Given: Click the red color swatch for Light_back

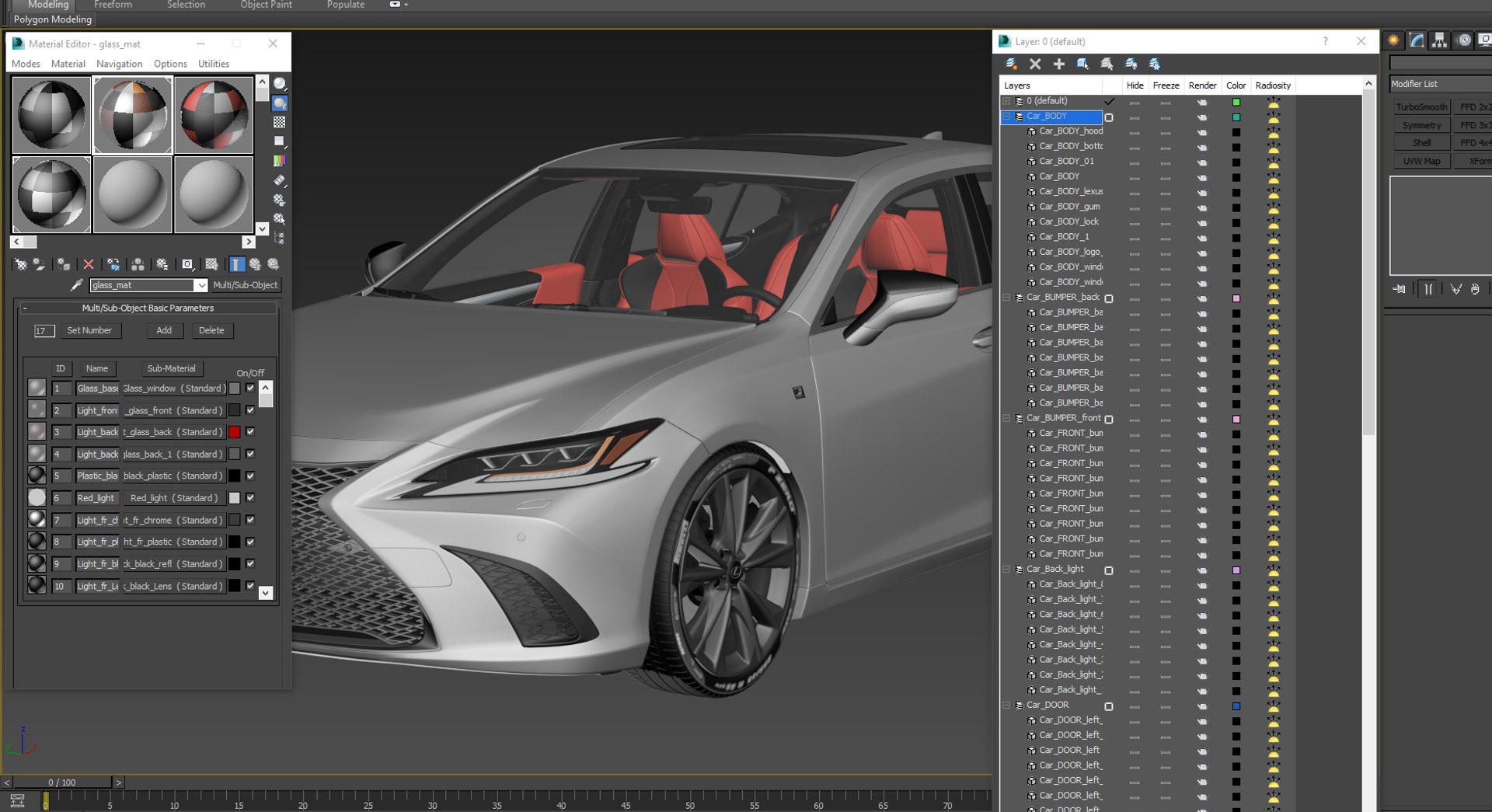Looking at the screenshot, I should click(234, 432).
